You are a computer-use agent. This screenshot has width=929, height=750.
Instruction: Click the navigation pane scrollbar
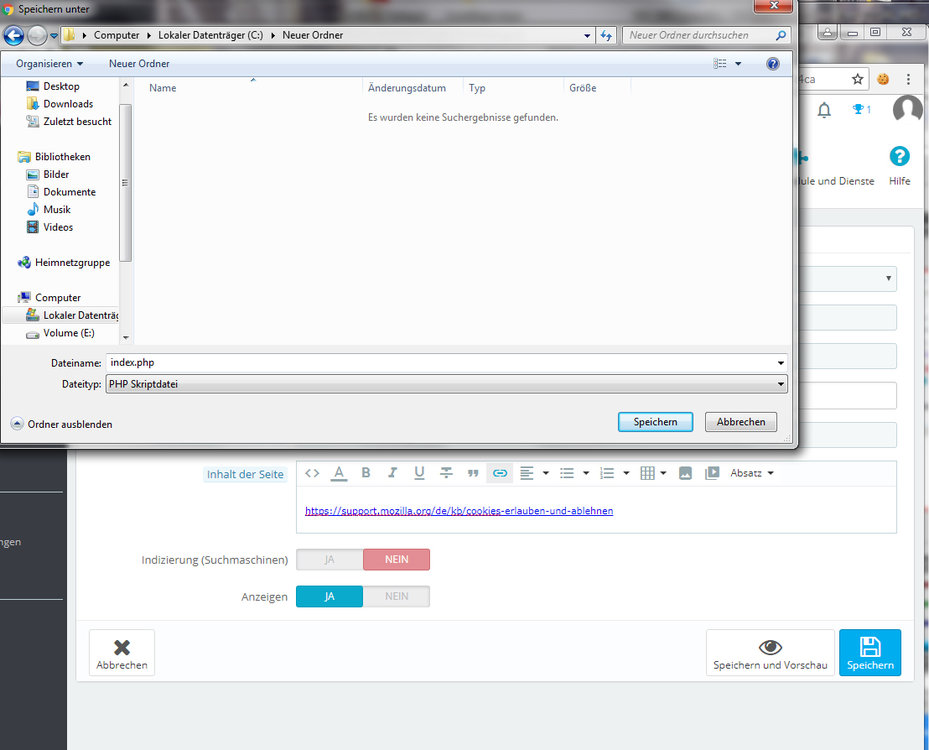pyautogui.click(x=125, y=182)
